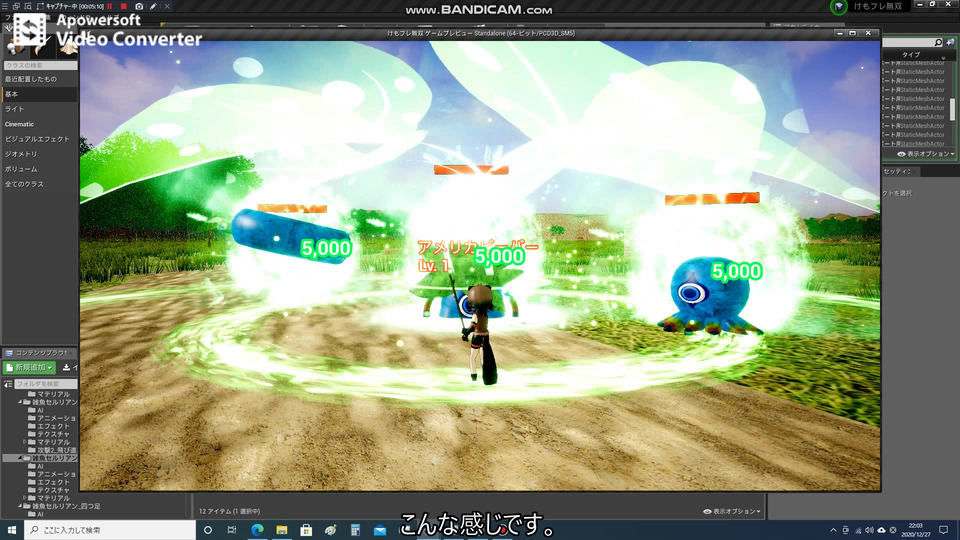The height and width of the screenshot is (540, 960).
Task: Click the project cube icon beside けもフレ無双
Action: pyautogui.click(x=839, y=7)
